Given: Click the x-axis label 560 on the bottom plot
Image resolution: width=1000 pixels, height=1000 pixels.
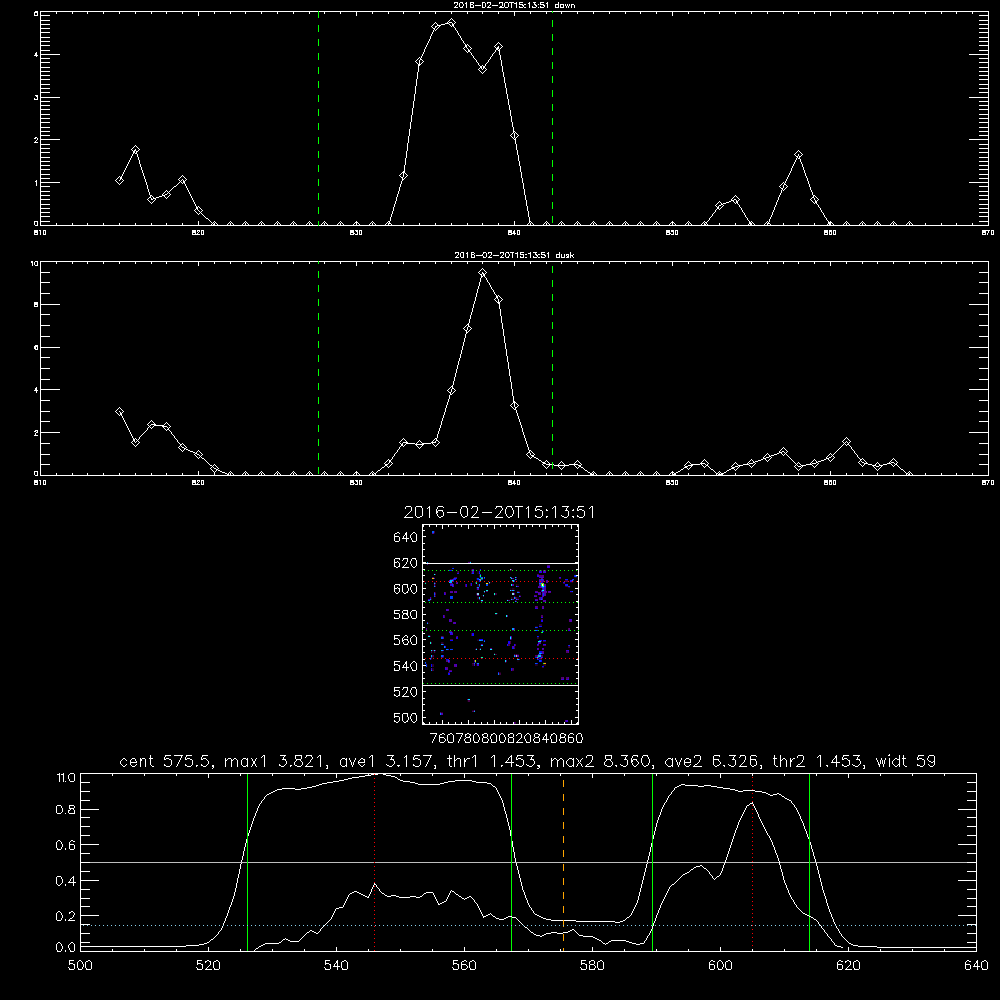Looking at the screenshot, I should [x=464, y=966].
